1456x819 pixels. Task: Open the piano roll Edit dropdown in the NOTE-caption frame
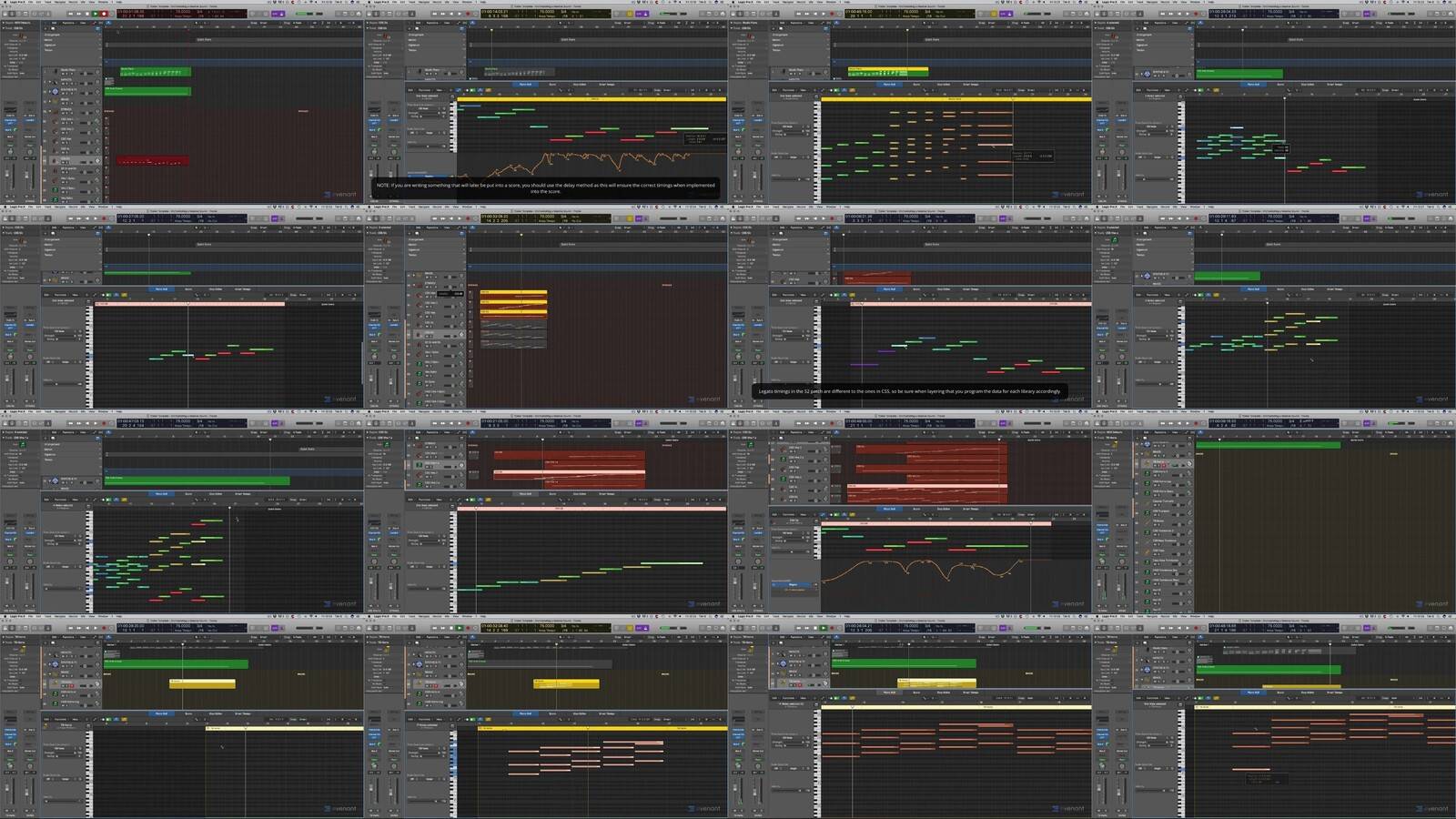pos(412,90)
